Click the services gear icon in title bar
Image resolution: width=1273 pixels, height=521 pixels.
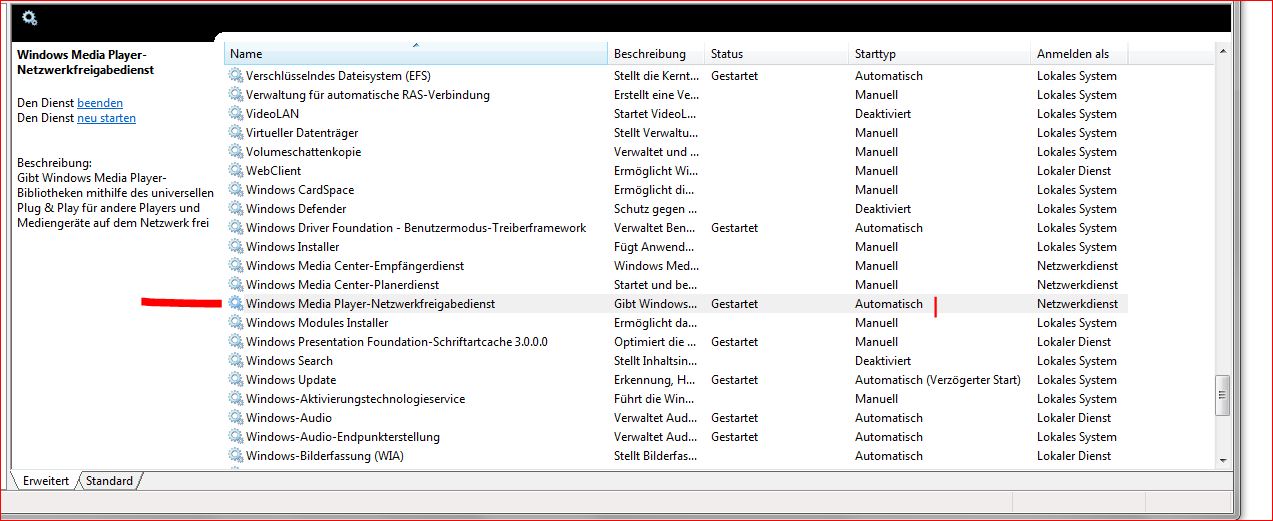(29, 17)
